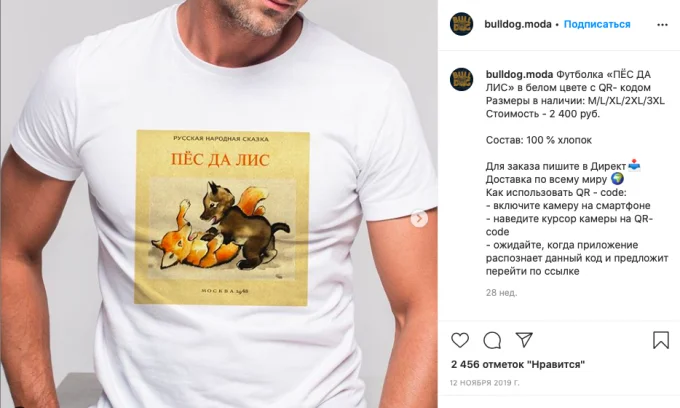The image size is (680, 408).
Task: Open comments with the speech bubble icon
Action: click(492, 340)
